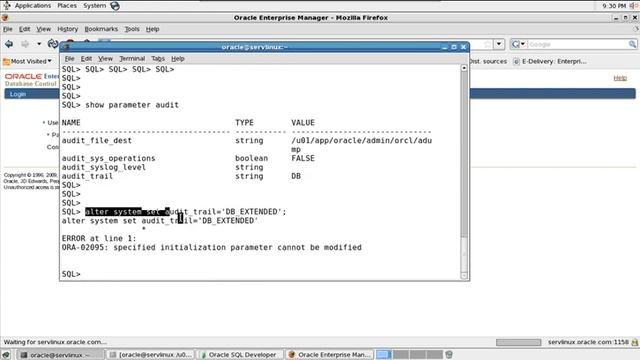Click the bookmark star in URL bar
Screen dimensions: 640x360
click(488, 44)
